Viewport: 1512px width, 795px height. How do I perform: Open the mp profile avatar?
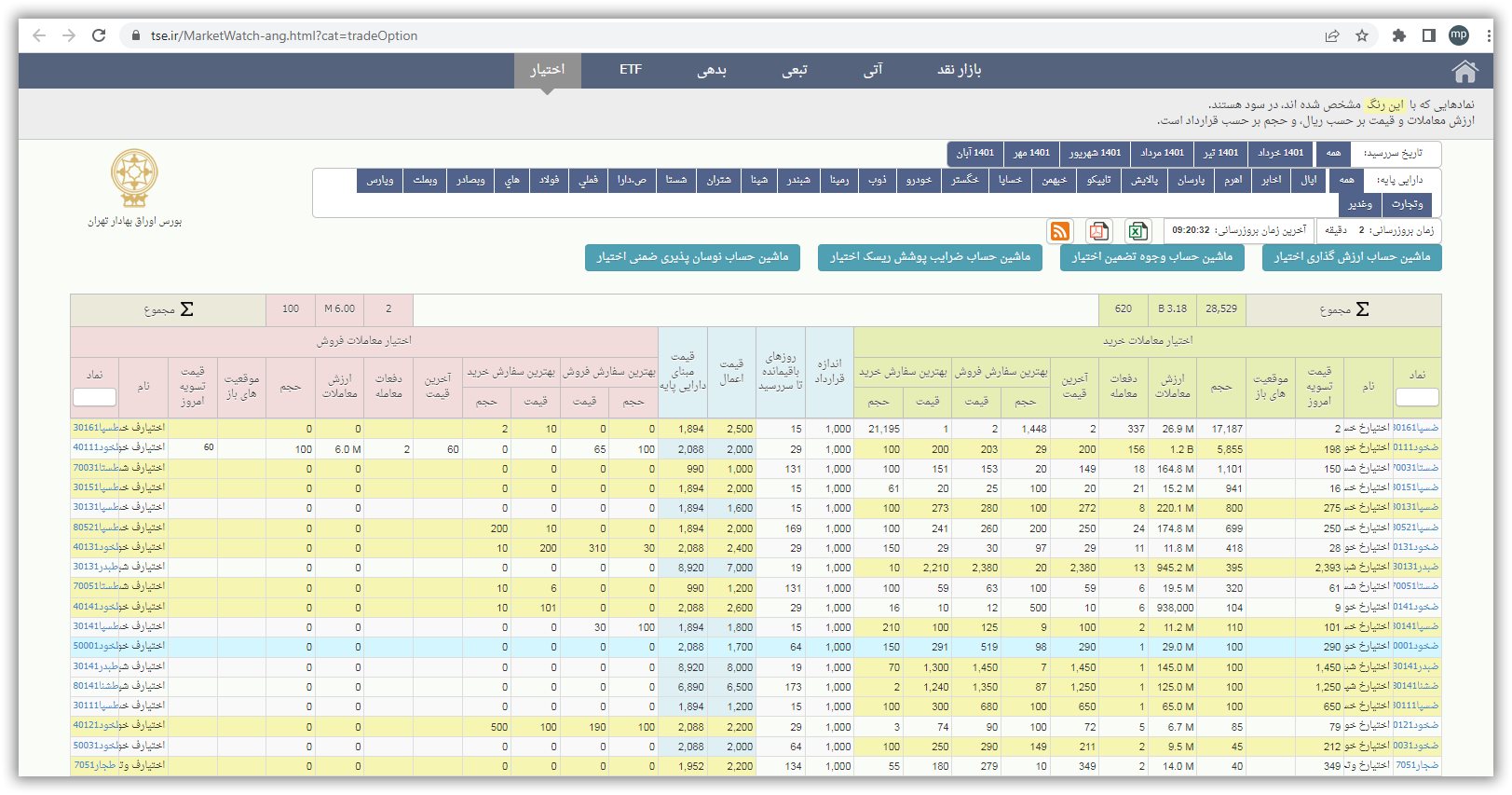pos(1459,35)
